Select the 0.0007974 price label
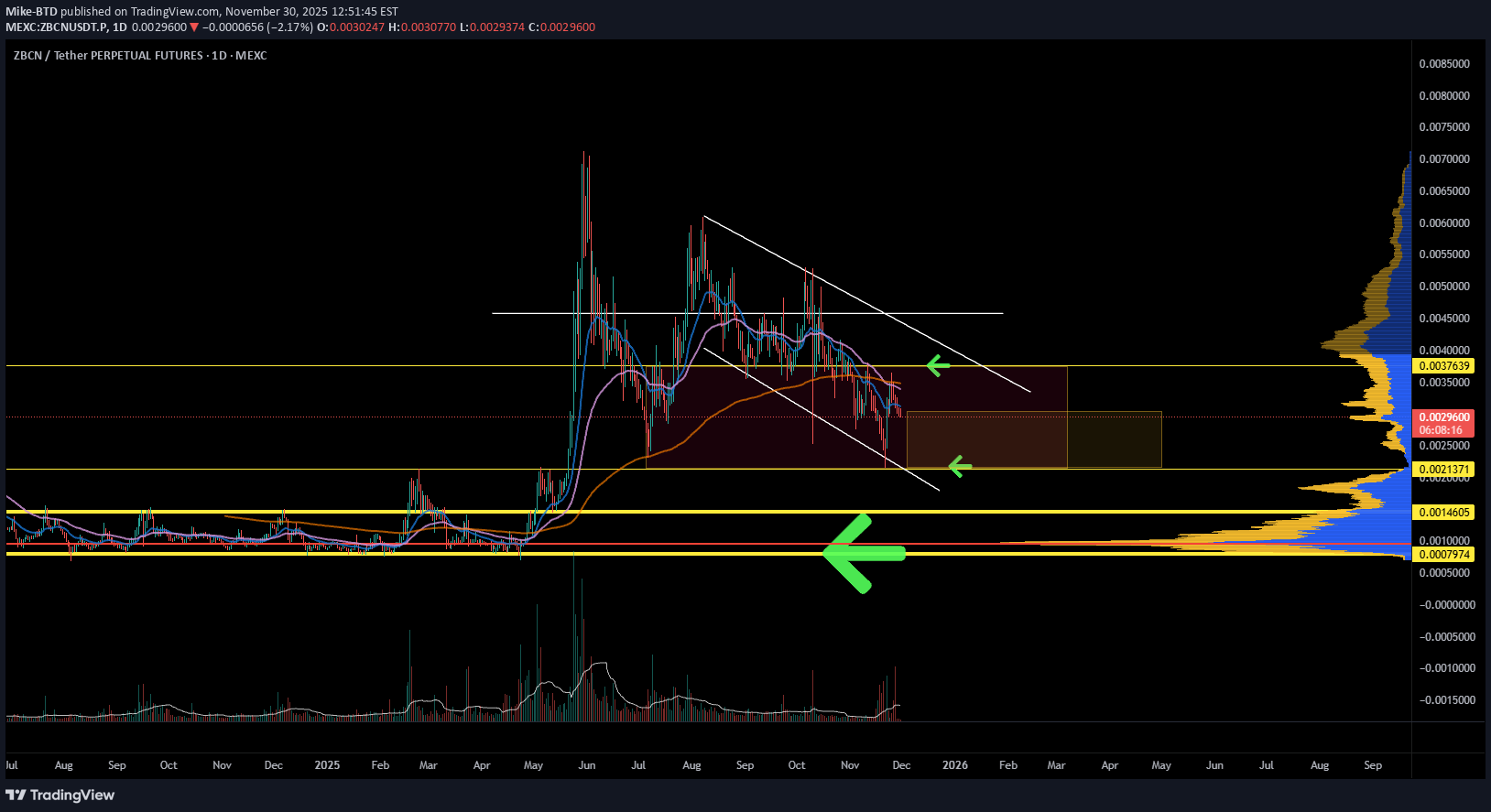 1444,555
